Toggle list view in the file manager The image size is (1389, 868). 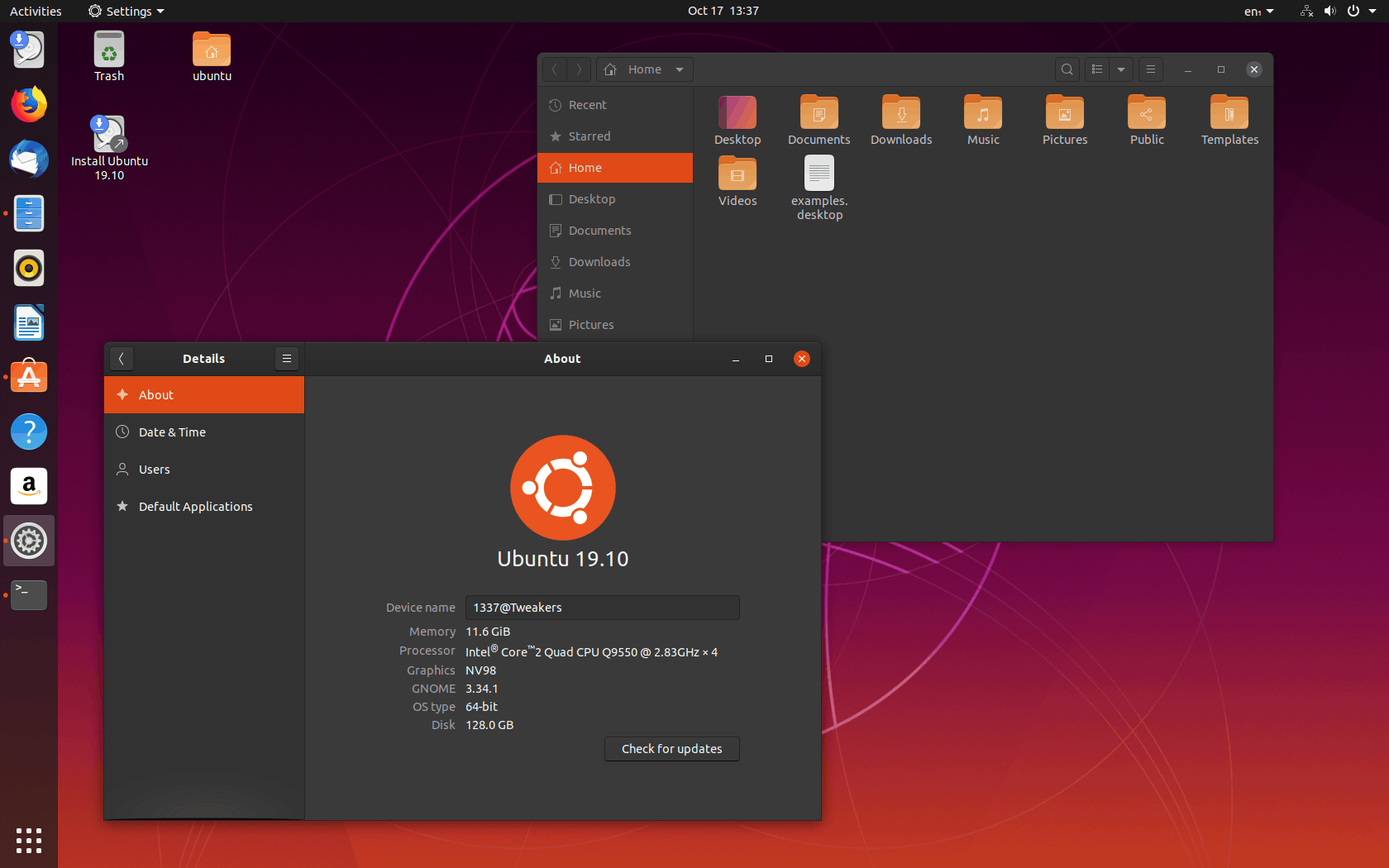pos(1096,69)
